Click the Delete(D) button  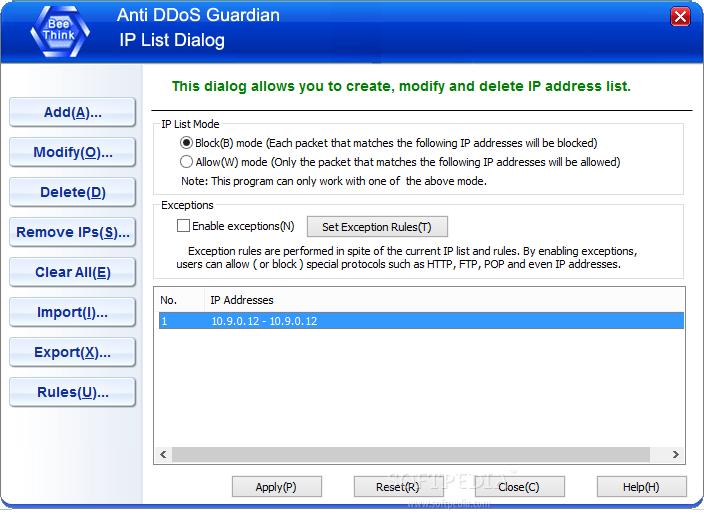[x=72, y=192]
